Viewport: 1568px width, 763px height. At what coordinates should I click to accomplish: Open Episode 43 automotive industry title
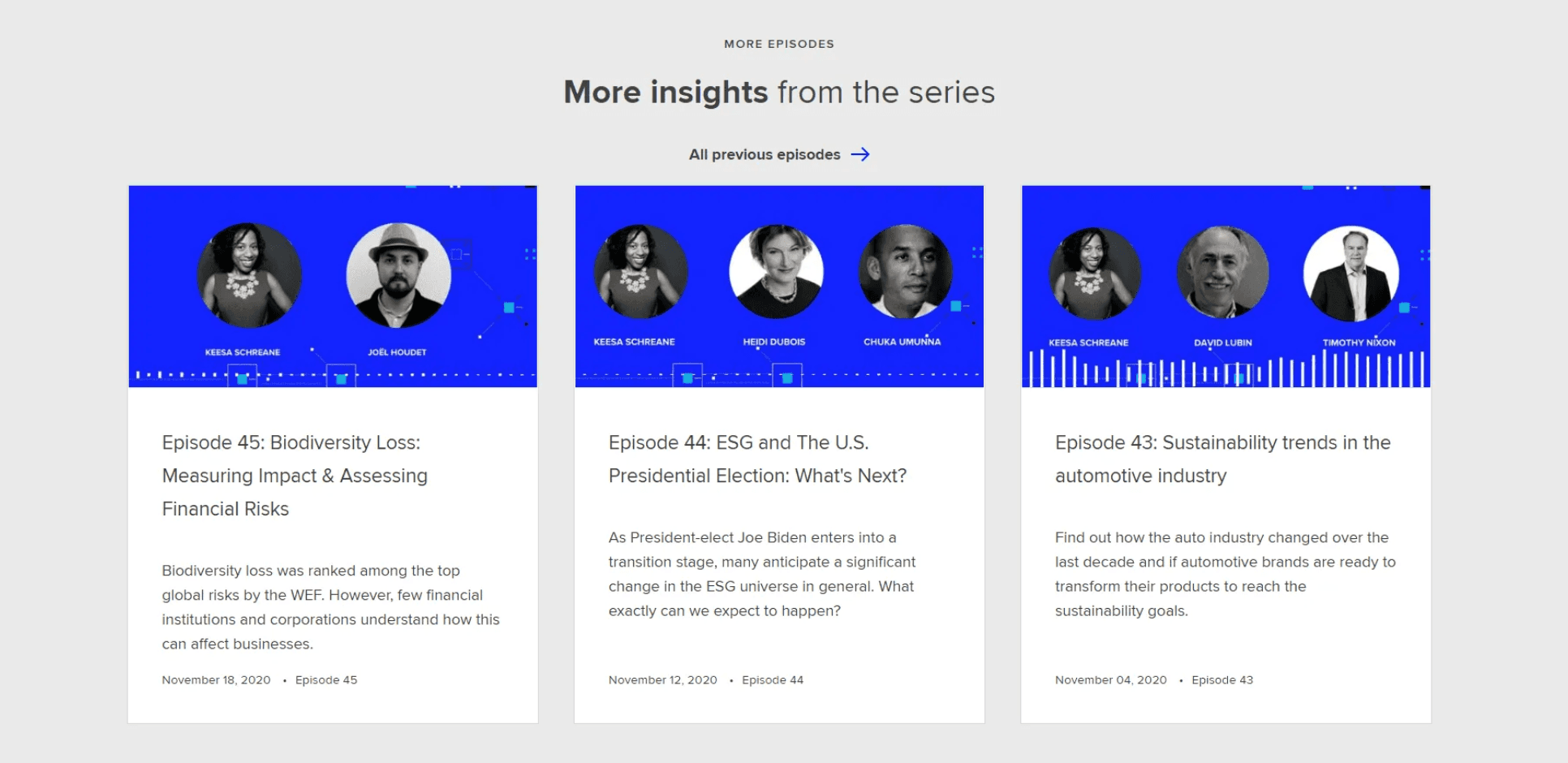click(x=1221, y=459)
